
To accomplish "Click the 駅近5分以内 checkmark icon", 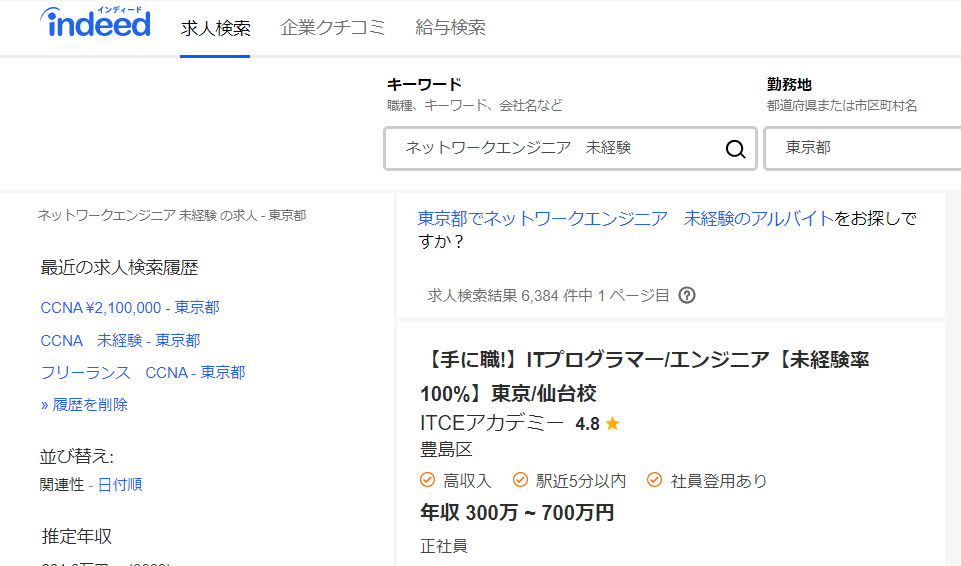I will (520, 480).
